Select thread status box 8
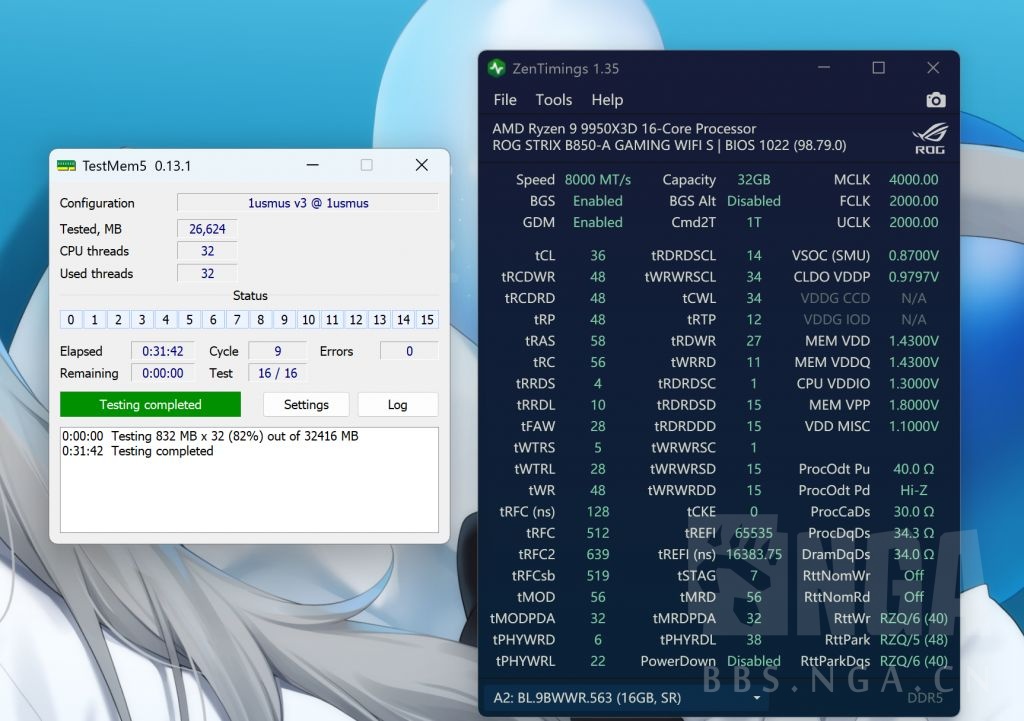The width and height of the screenshot is (1024, 721). pyautogui.click(x=261, y=320)
